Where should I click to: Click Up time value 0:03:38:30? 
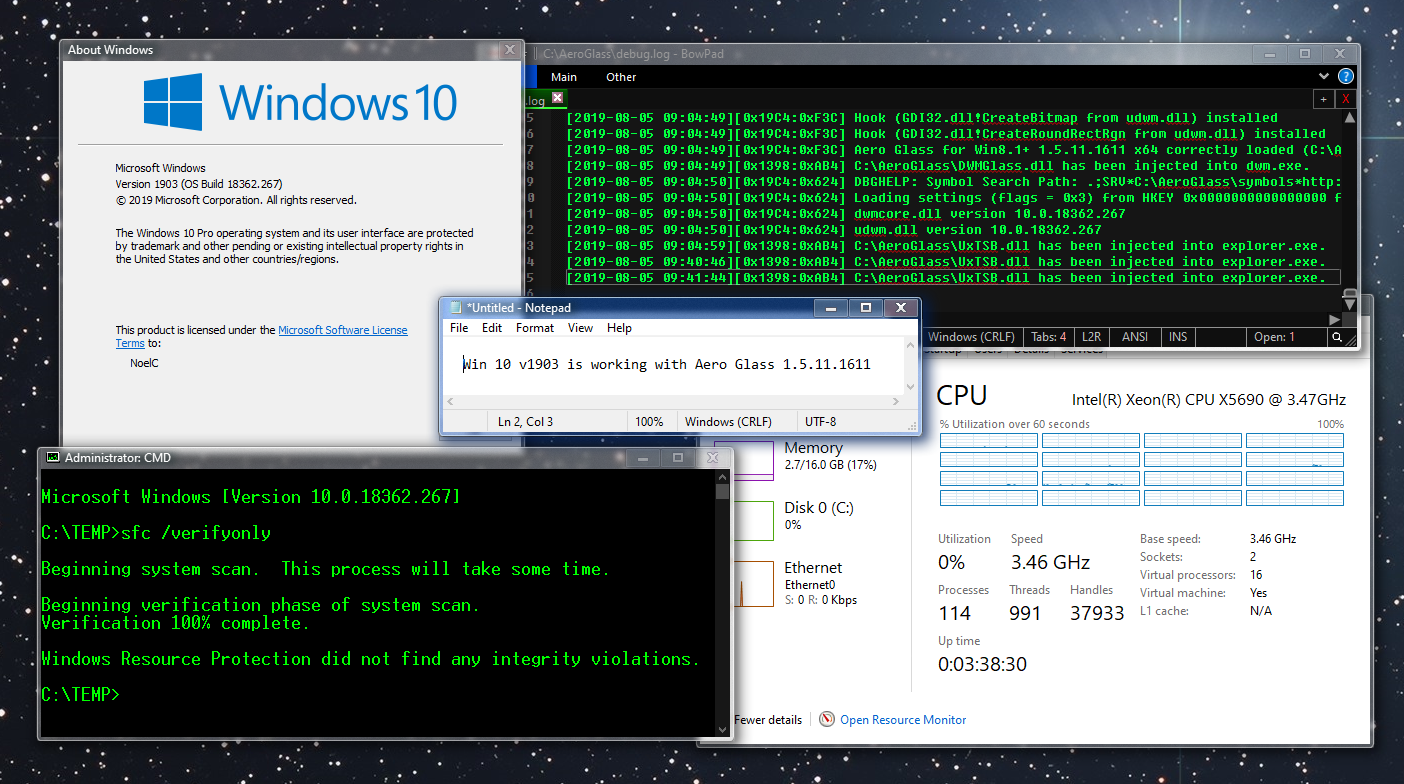982,664
